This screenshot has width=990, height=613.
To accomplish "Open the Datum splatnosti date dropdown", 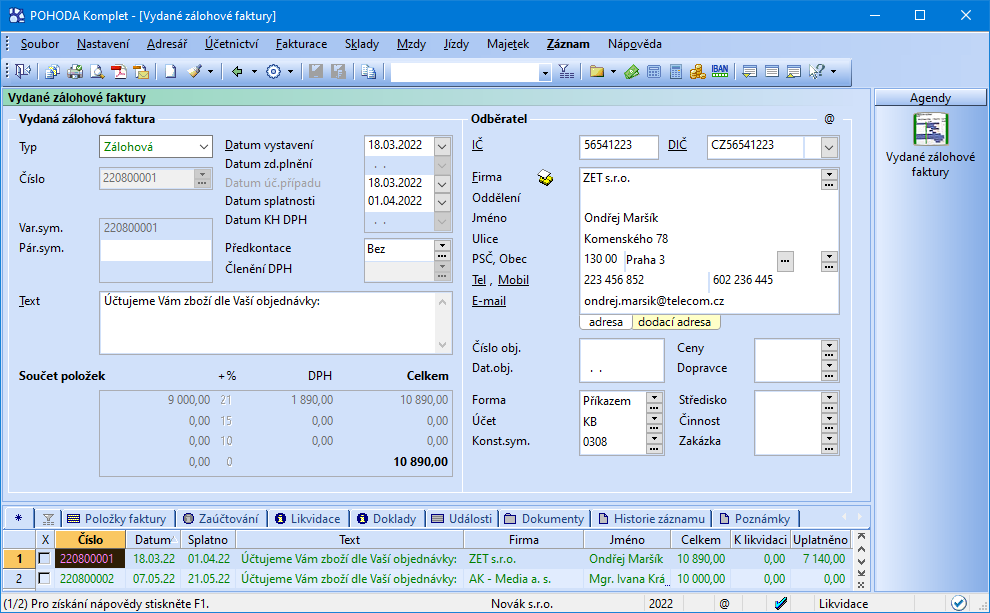I will 442,203.
